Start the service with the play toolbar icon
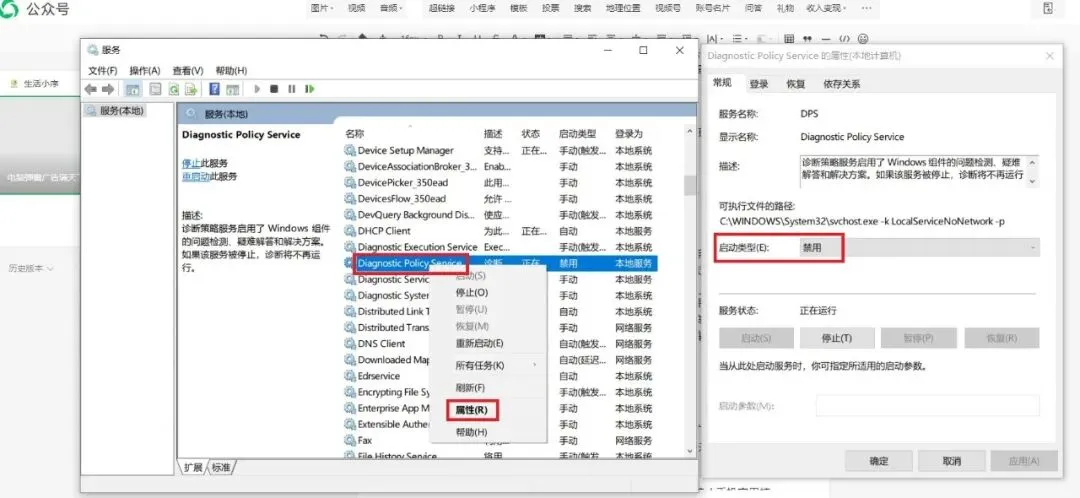This screenshot has height=498, width=1080. click(257, 89)
